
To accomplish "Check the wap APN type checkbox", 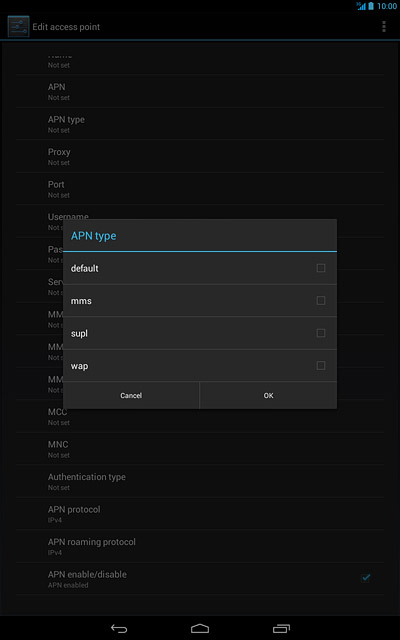I will click(321, 366).
